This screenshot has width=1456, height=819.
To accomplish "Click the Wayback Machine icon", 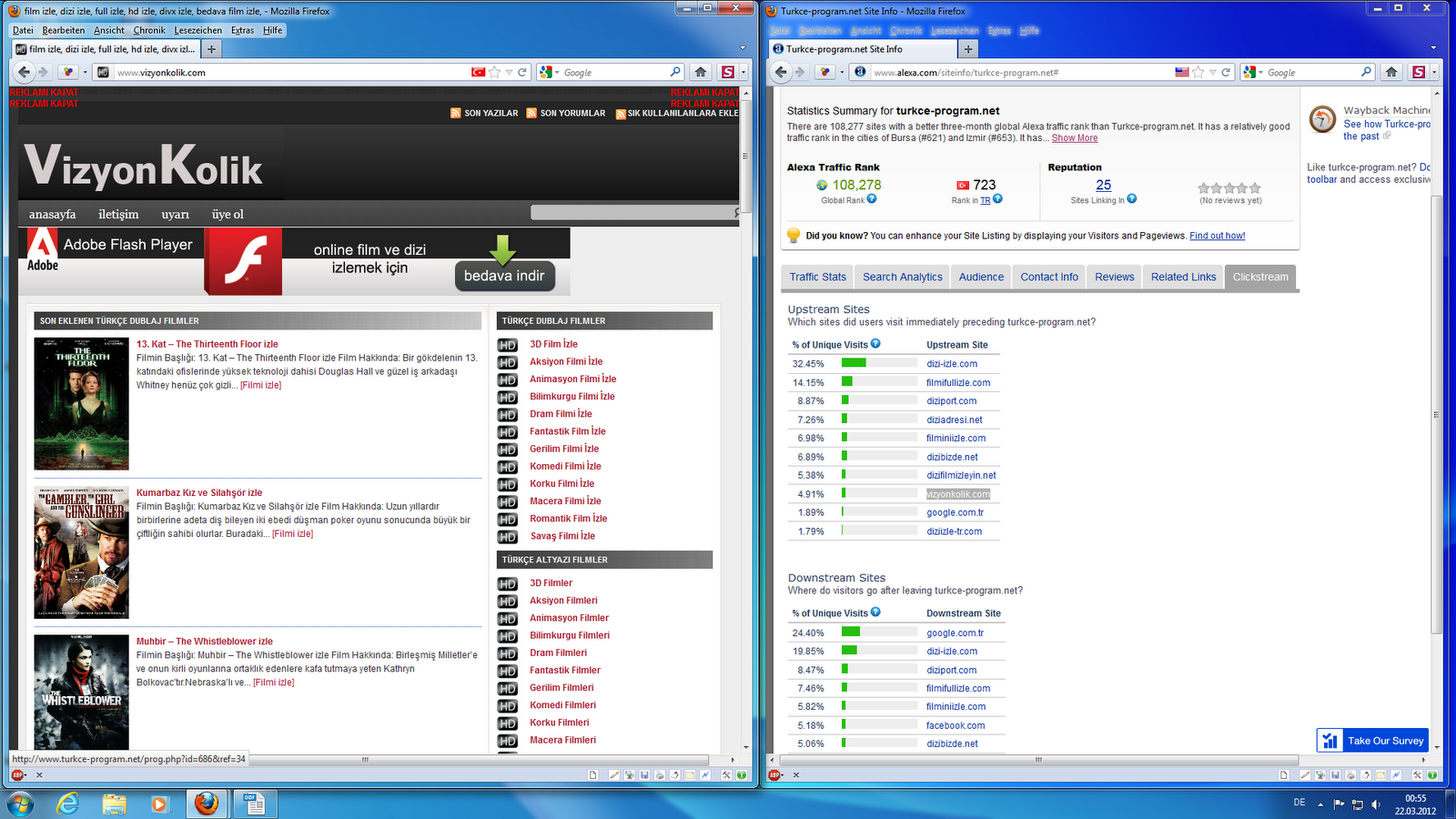I will (1322, 119).
